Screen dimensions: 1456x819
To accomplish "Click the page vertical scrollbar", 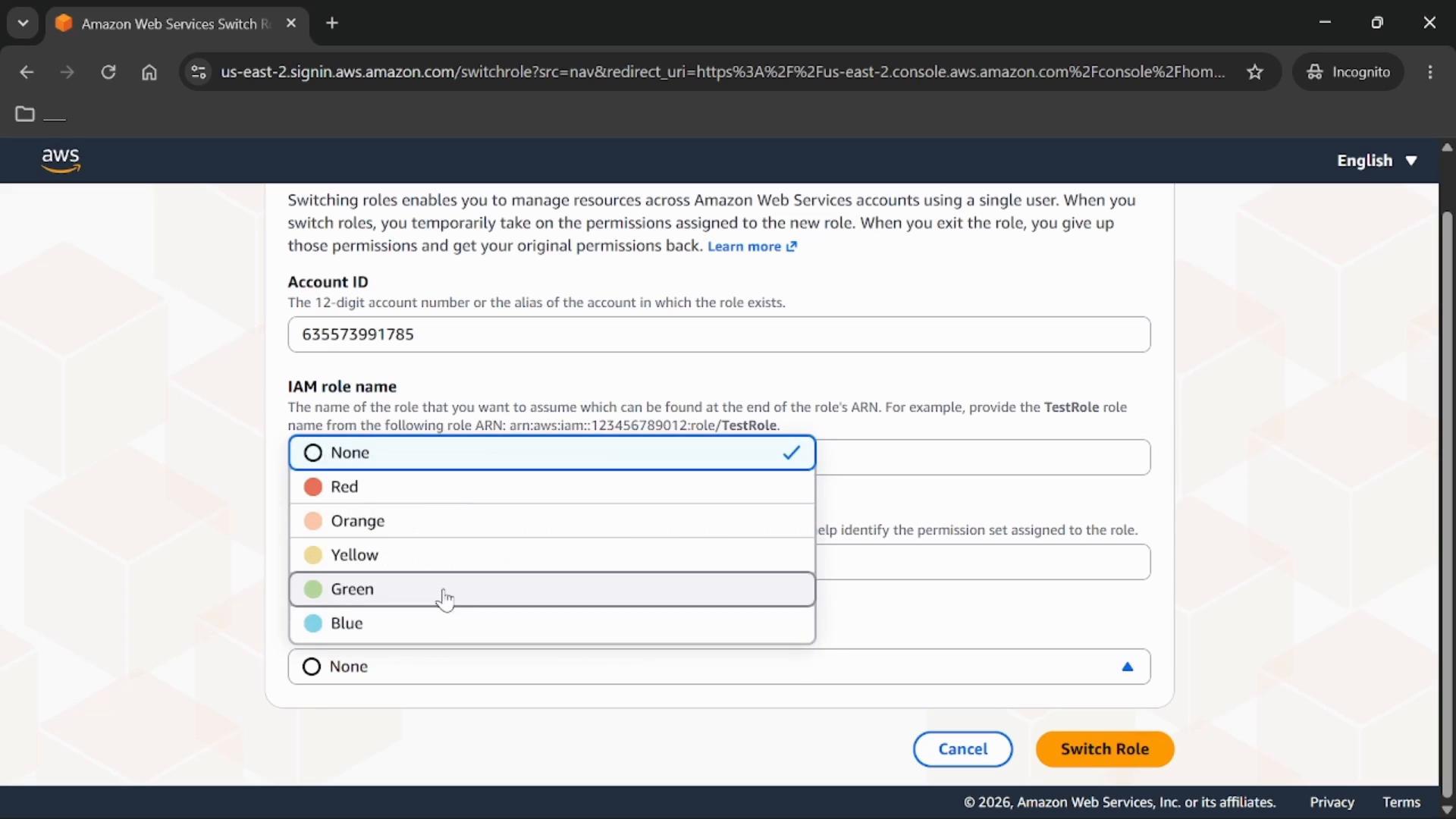I will (x=1447, y=504).
